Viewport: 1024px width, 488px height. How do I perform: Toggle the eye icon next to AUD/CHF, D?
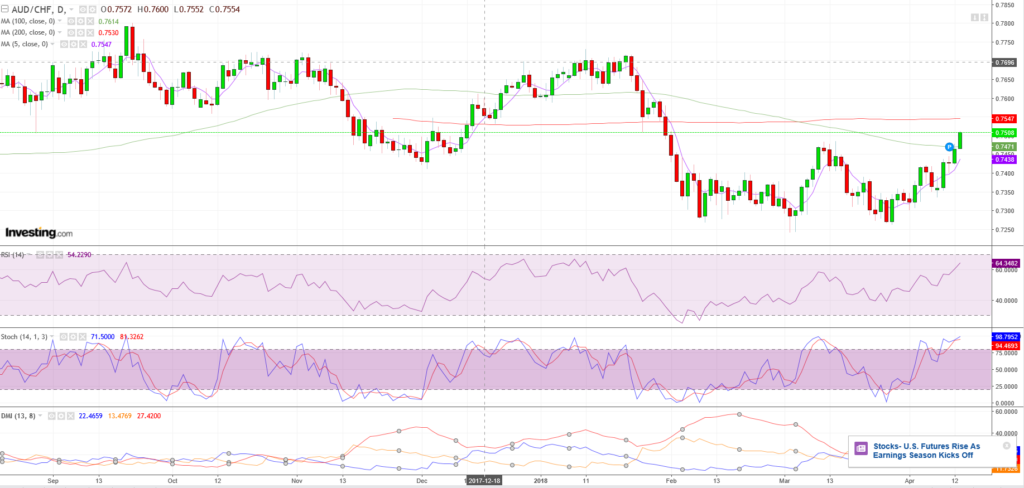click(83, 10)
